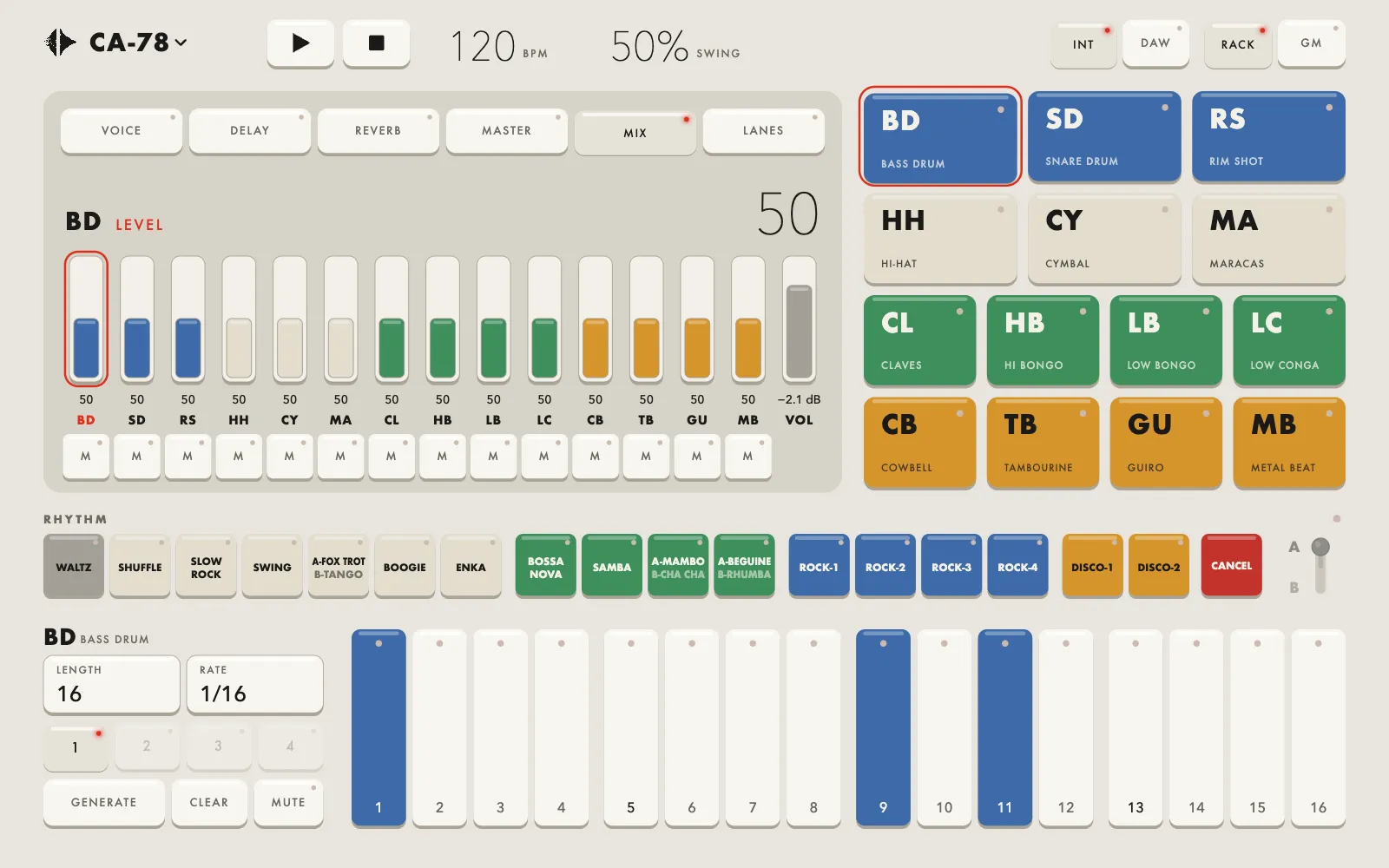Adjust the HB level fader
Viewport: 1389px width, 868px height.
443,319
